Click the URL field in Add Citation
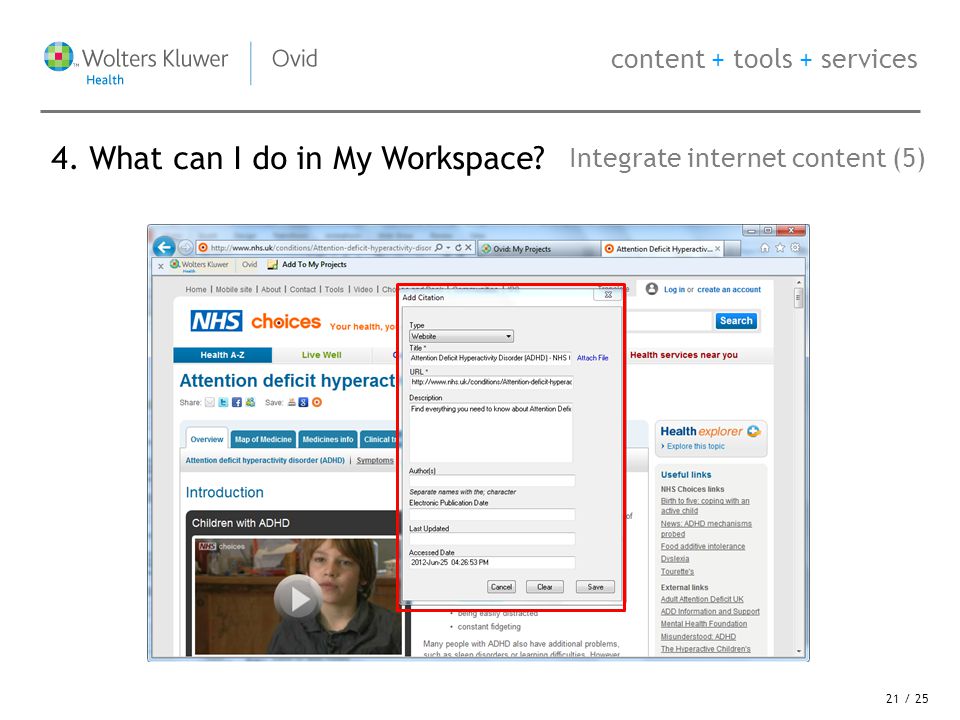Screen dimensions: 960x720 tap(491, 382)
